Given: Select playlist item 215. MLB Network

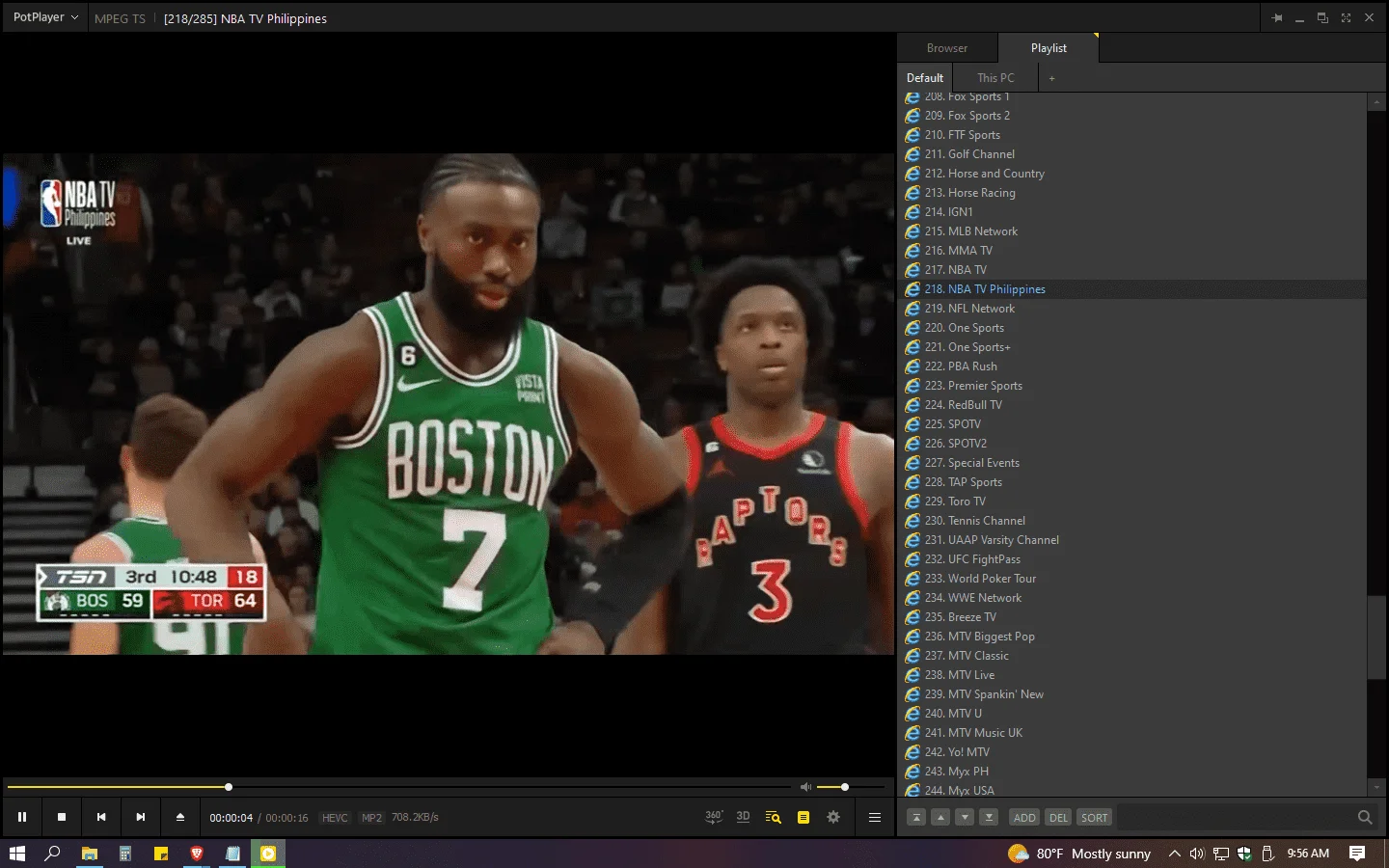Looking at the screenshot, I should pyautogui.click(x=1133, y=231).
